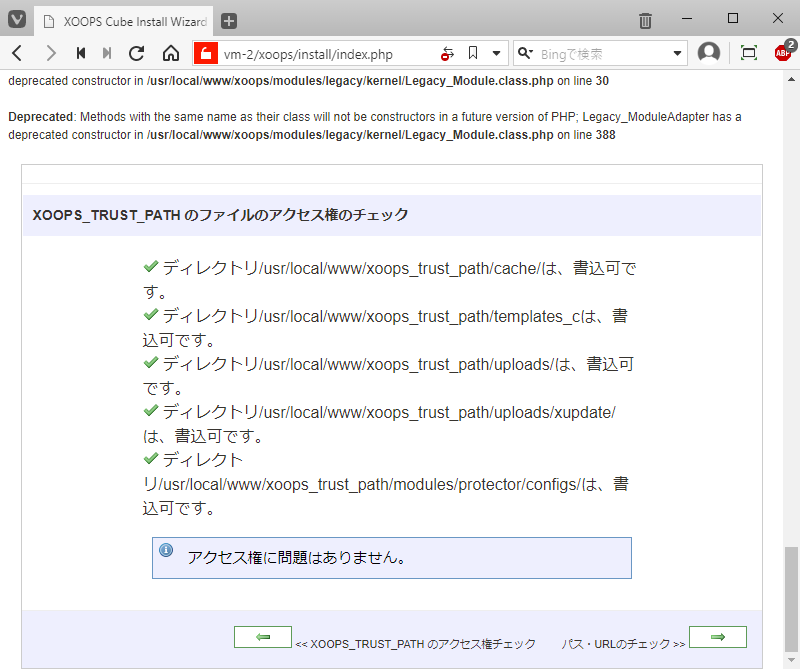Click label 'パス・URLのチェック >>'
This screenshot has width=800, height=669.
pos(623,644)
